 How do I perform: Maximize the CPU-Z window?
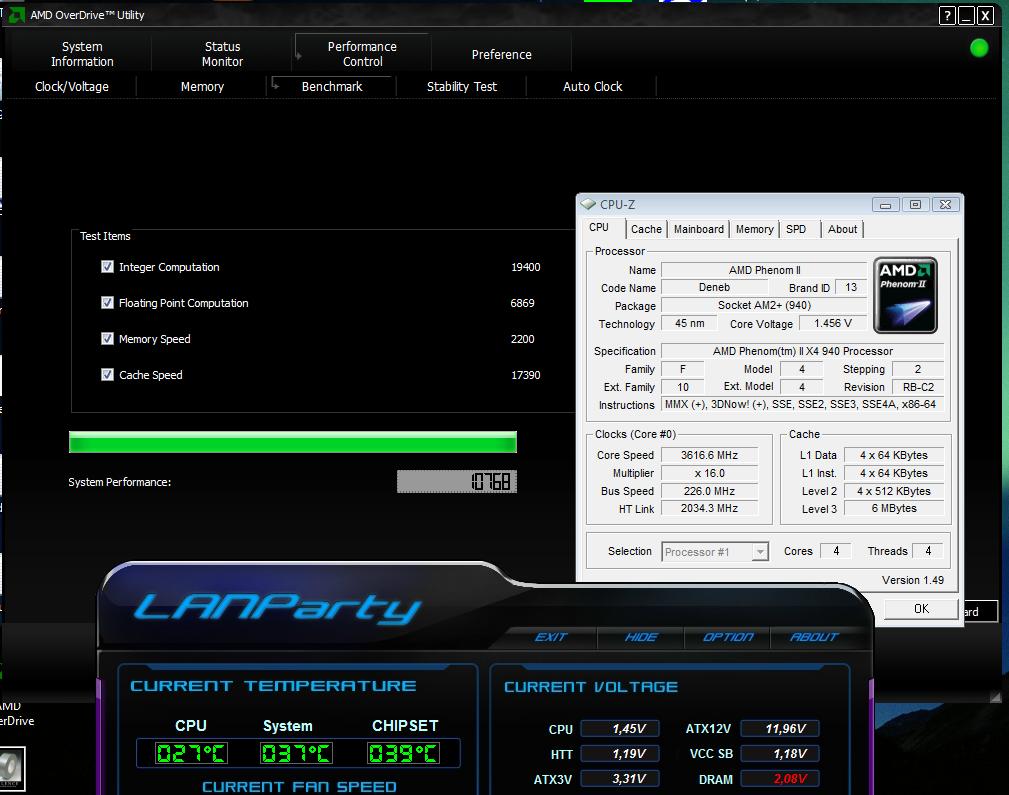pos(915,205)
